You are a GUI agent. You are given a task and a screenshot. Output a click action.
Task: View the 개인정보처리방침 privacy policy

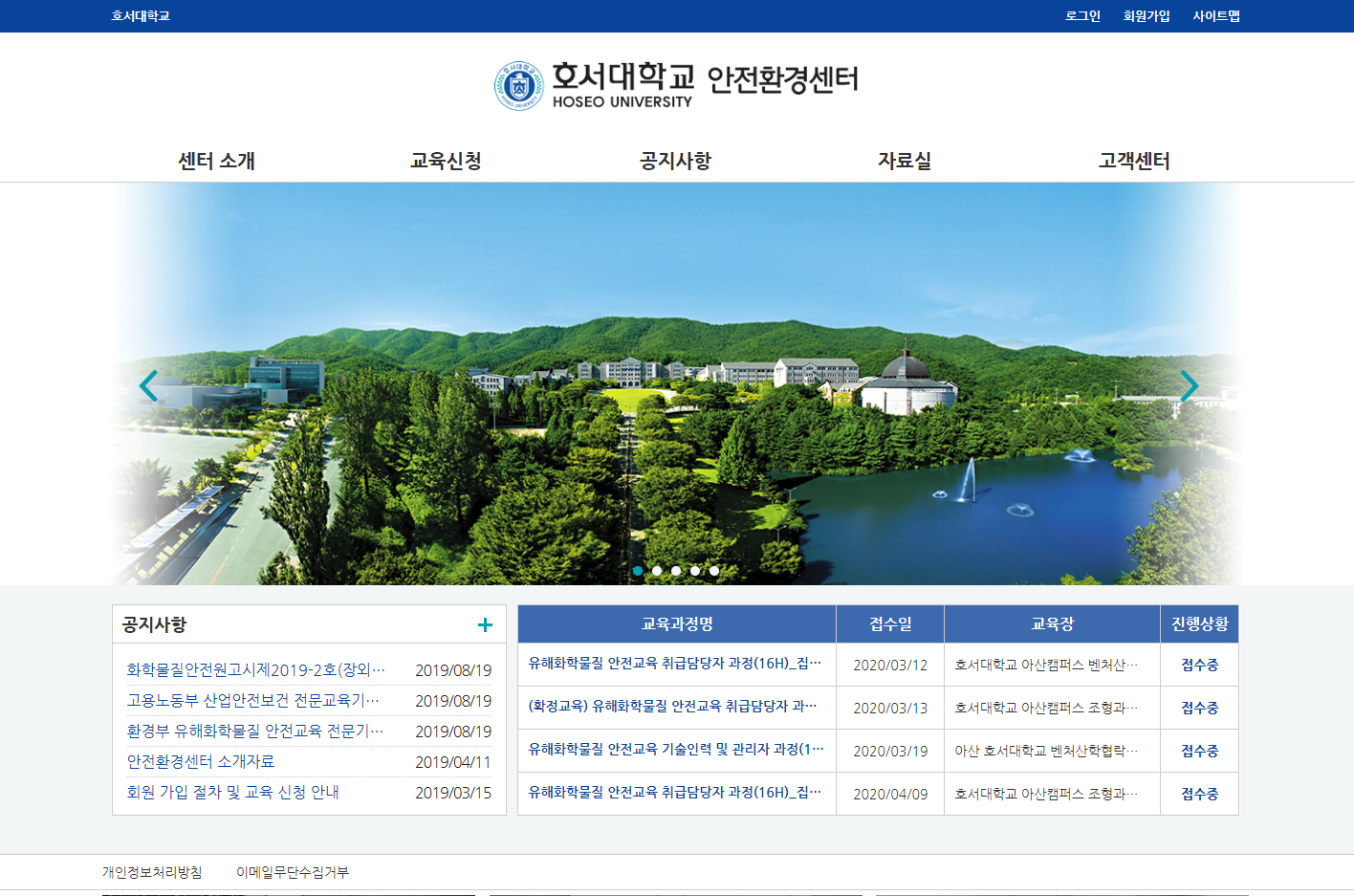click(152, 872)
